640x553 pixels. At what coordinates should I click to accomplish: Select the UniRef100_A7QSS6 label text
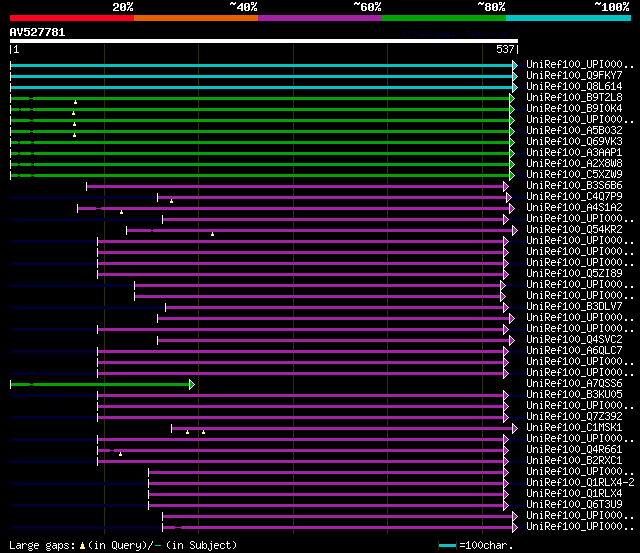(574, 384)
